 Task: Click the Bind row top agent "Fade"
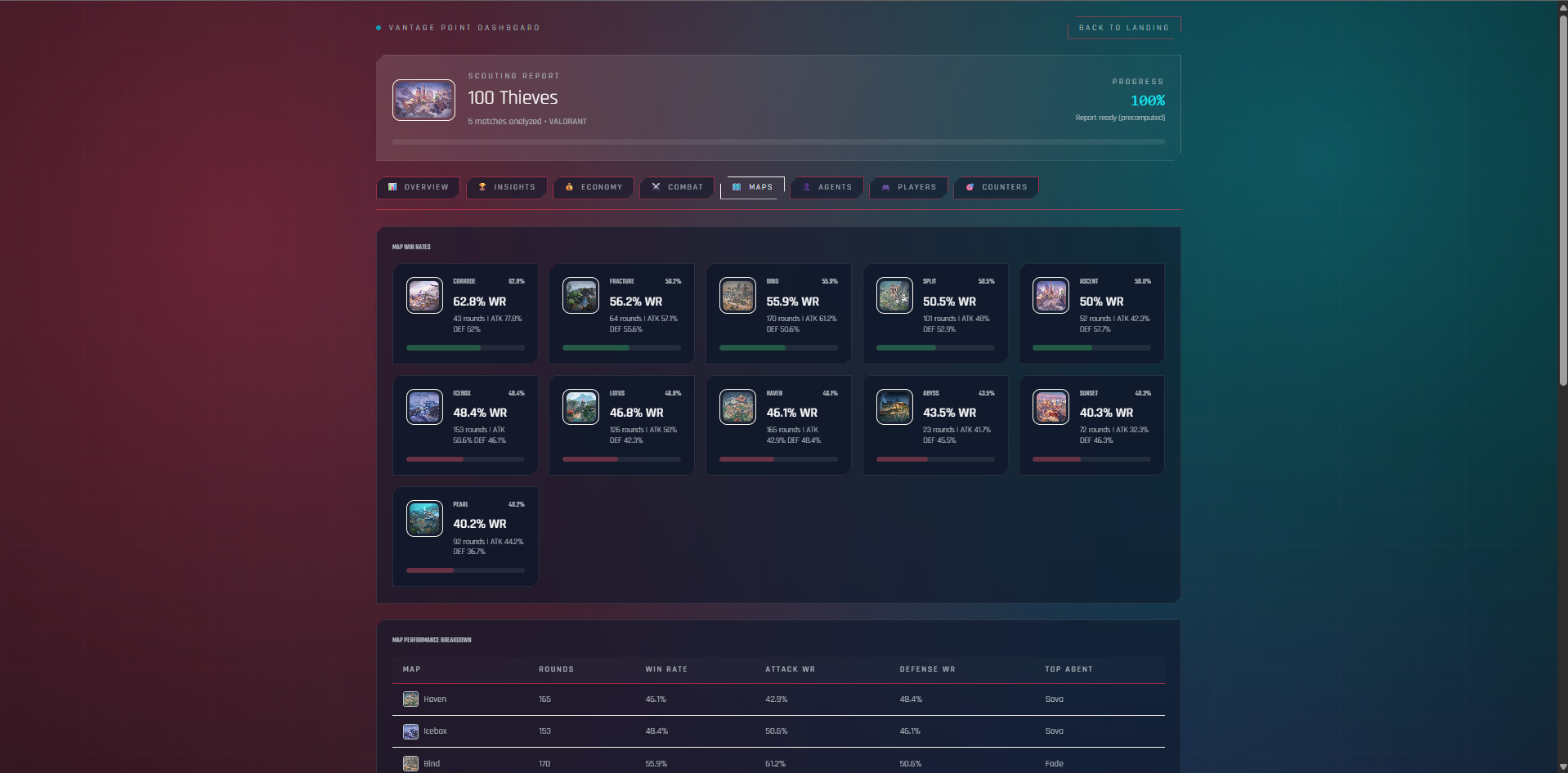coord(1054,764)
